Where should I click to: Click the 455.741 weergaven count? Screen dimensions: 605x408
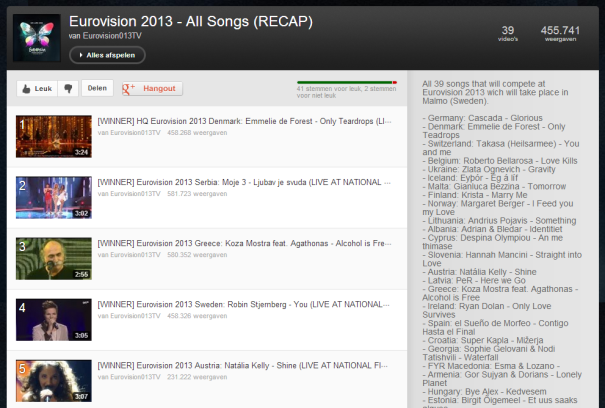point(560,33)
